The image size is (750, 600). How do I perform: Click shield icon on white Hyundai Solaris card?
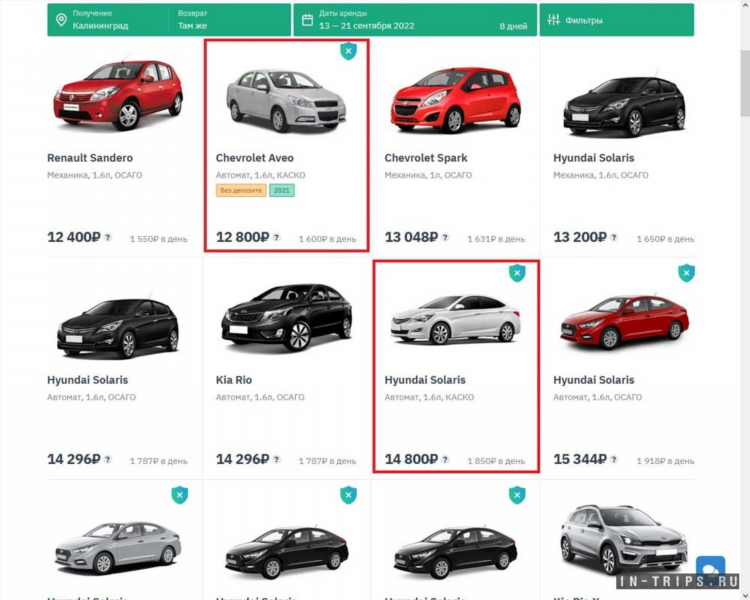point(517,273)
